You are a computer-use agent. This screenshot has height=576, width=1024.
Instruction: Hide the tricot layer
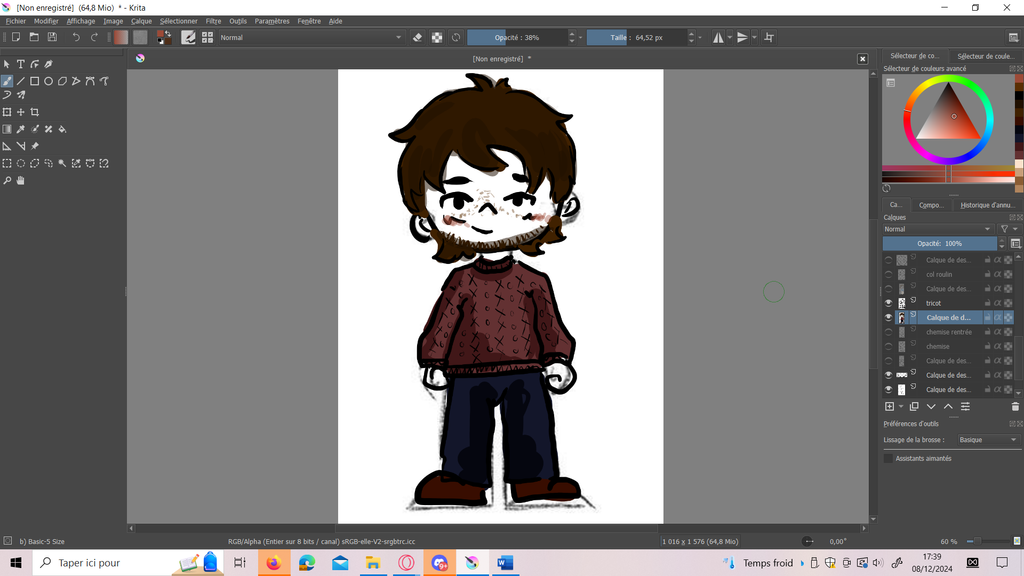(x=888, y=303)
